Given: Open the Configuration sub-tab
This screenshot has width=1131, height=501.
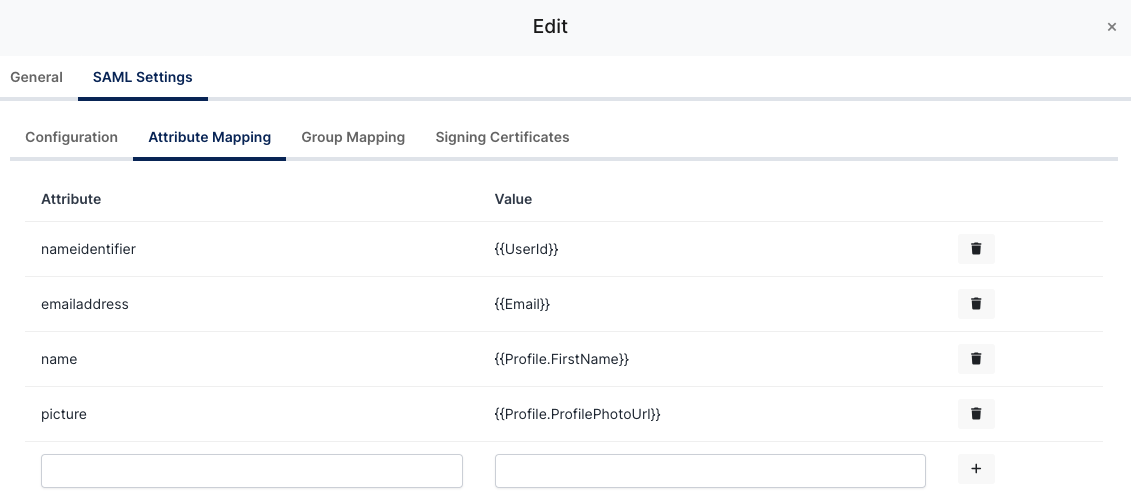Looking at the screenshot, I should point(71,137).
